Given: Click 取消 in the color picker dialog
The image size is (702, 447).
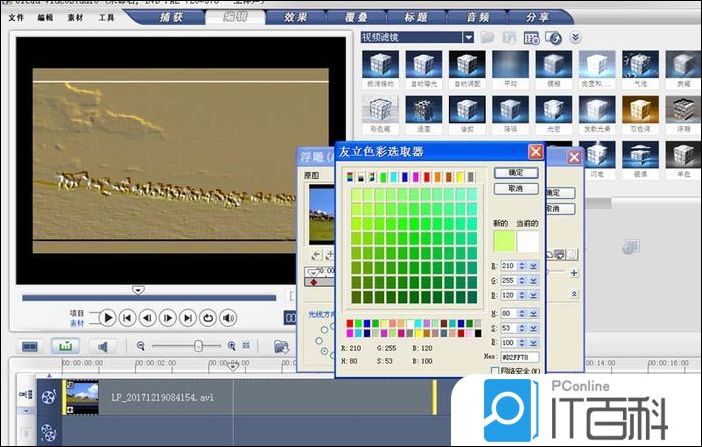Looking at the screenshot, I should [516, 188].
